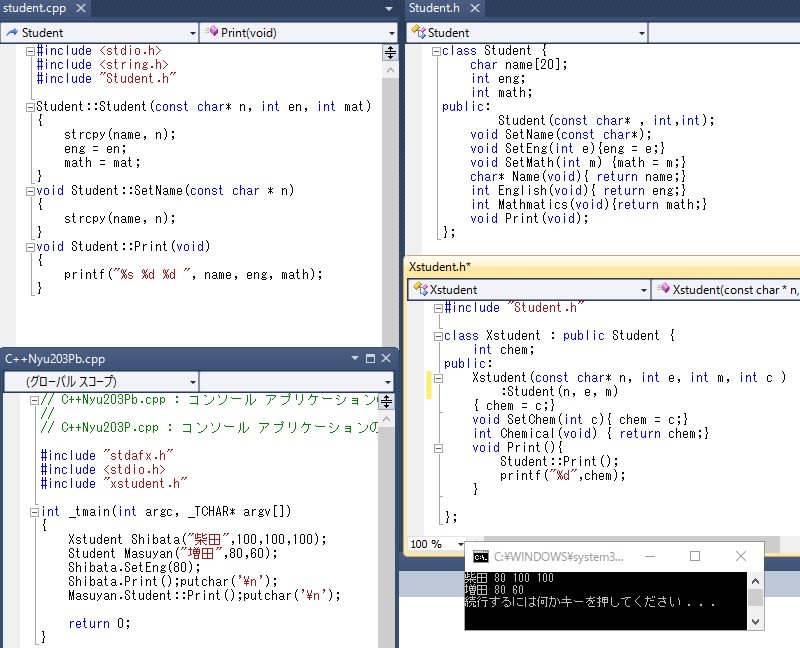
Task: Click the 'Xstudent Shibata' declaration line
Action: point(197,539)
